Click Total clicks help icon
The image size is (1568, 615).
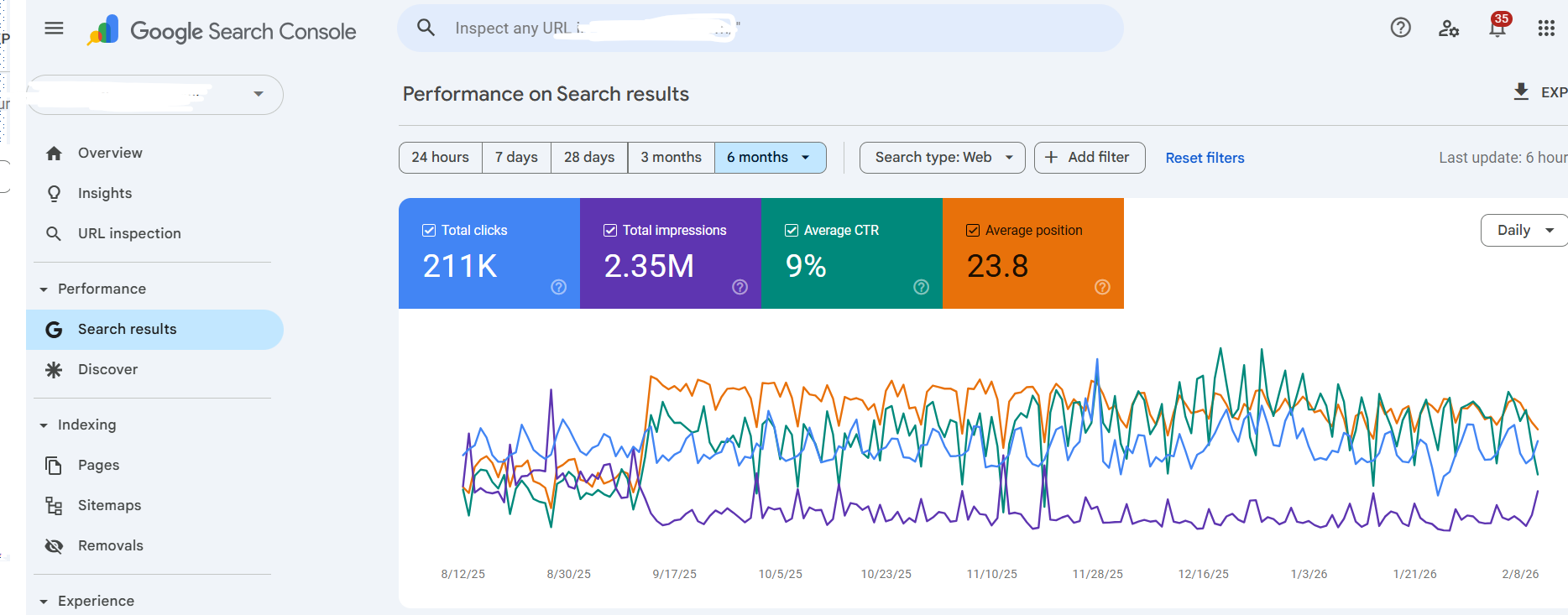558,287
